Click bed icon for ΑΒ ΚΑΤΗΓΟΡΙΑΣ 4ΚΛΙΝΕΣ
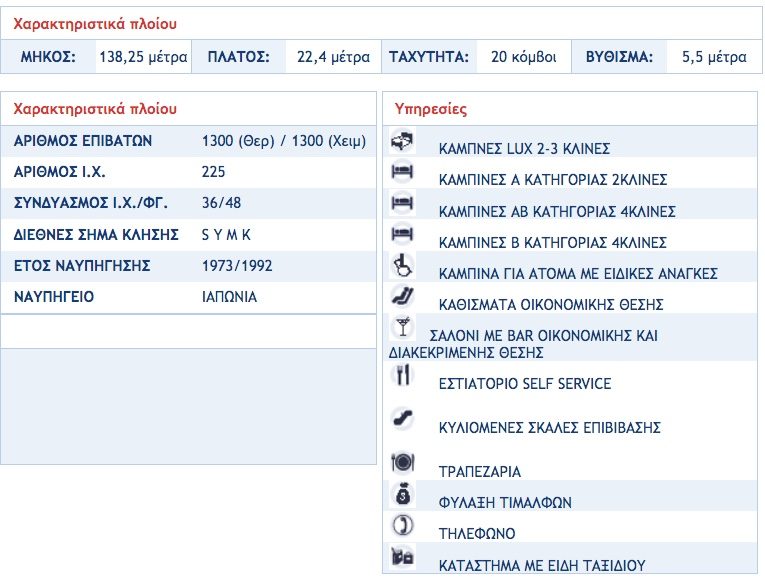 coord(403,203)
